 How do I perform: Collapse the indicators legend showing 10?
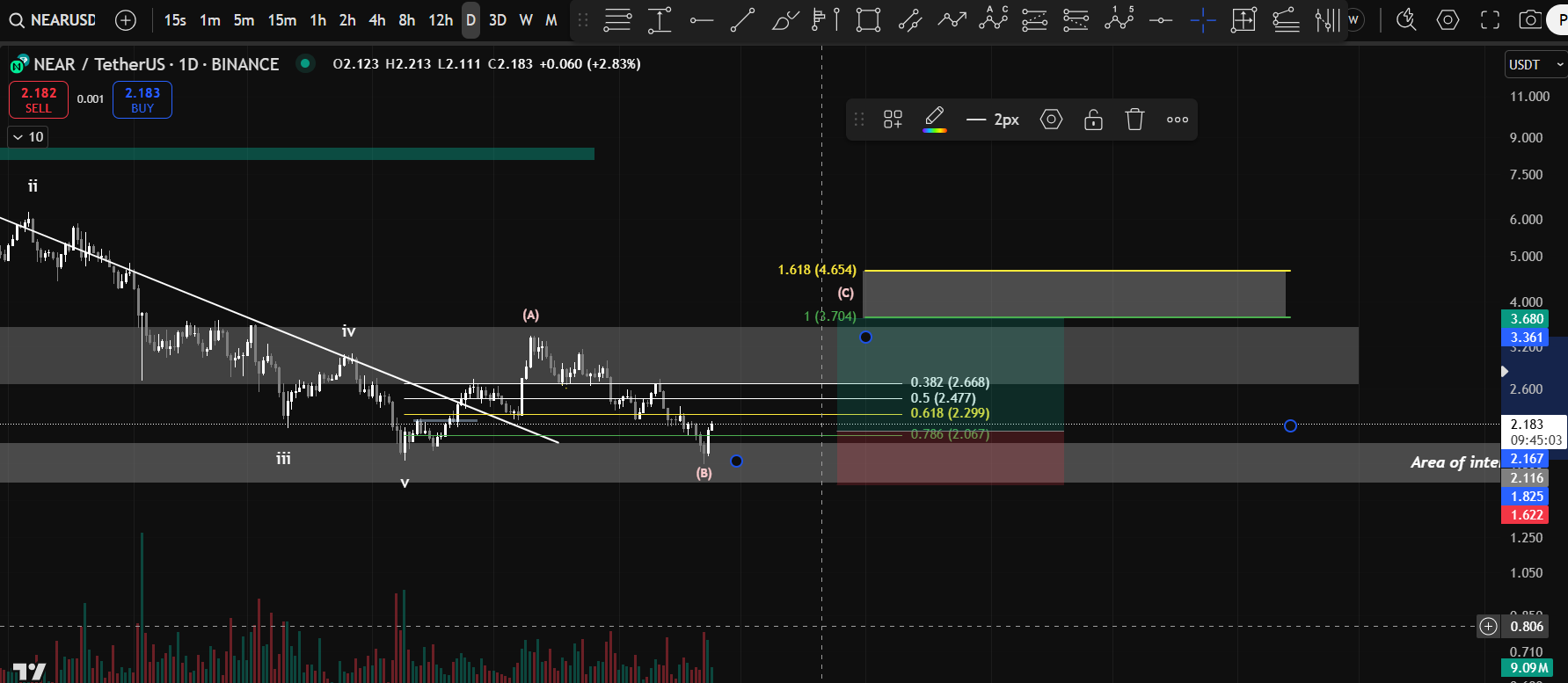(x=27, y=137)
